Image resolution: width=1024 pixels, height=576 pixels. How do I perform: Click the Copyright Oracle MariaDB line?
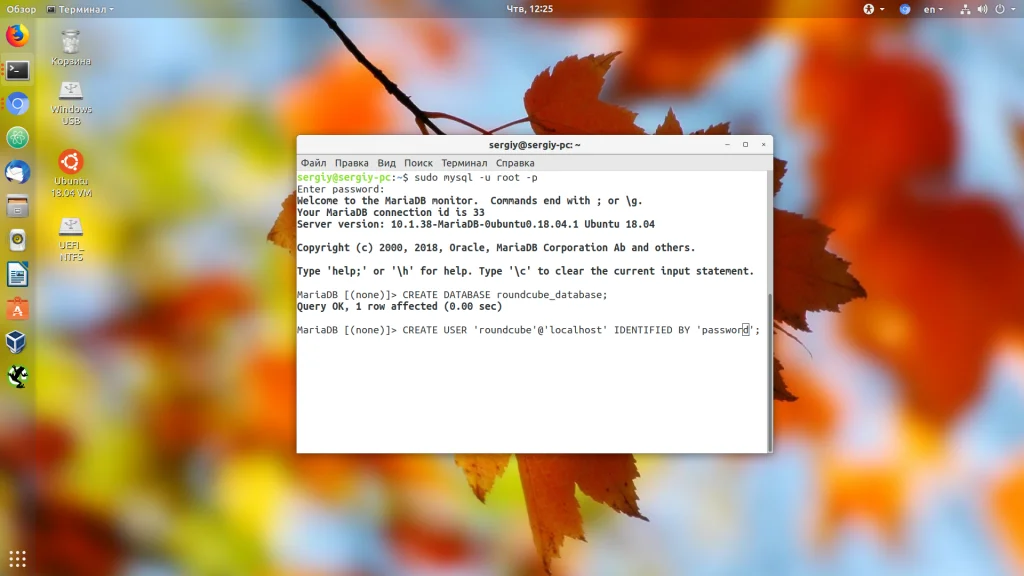click(496, 248)
